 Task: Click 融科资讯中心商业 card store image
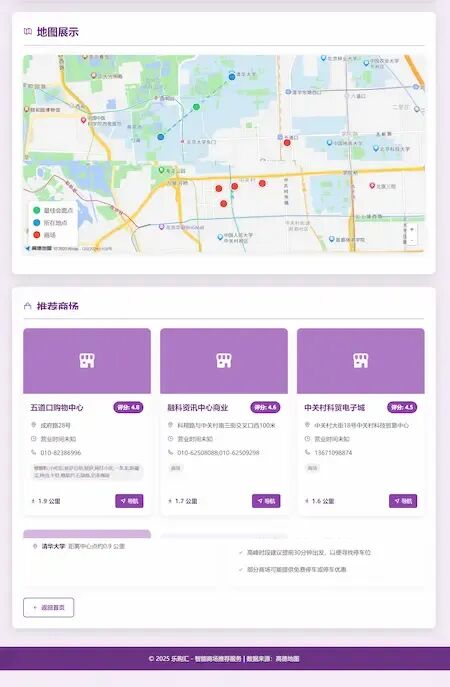[x=224, y=361]
